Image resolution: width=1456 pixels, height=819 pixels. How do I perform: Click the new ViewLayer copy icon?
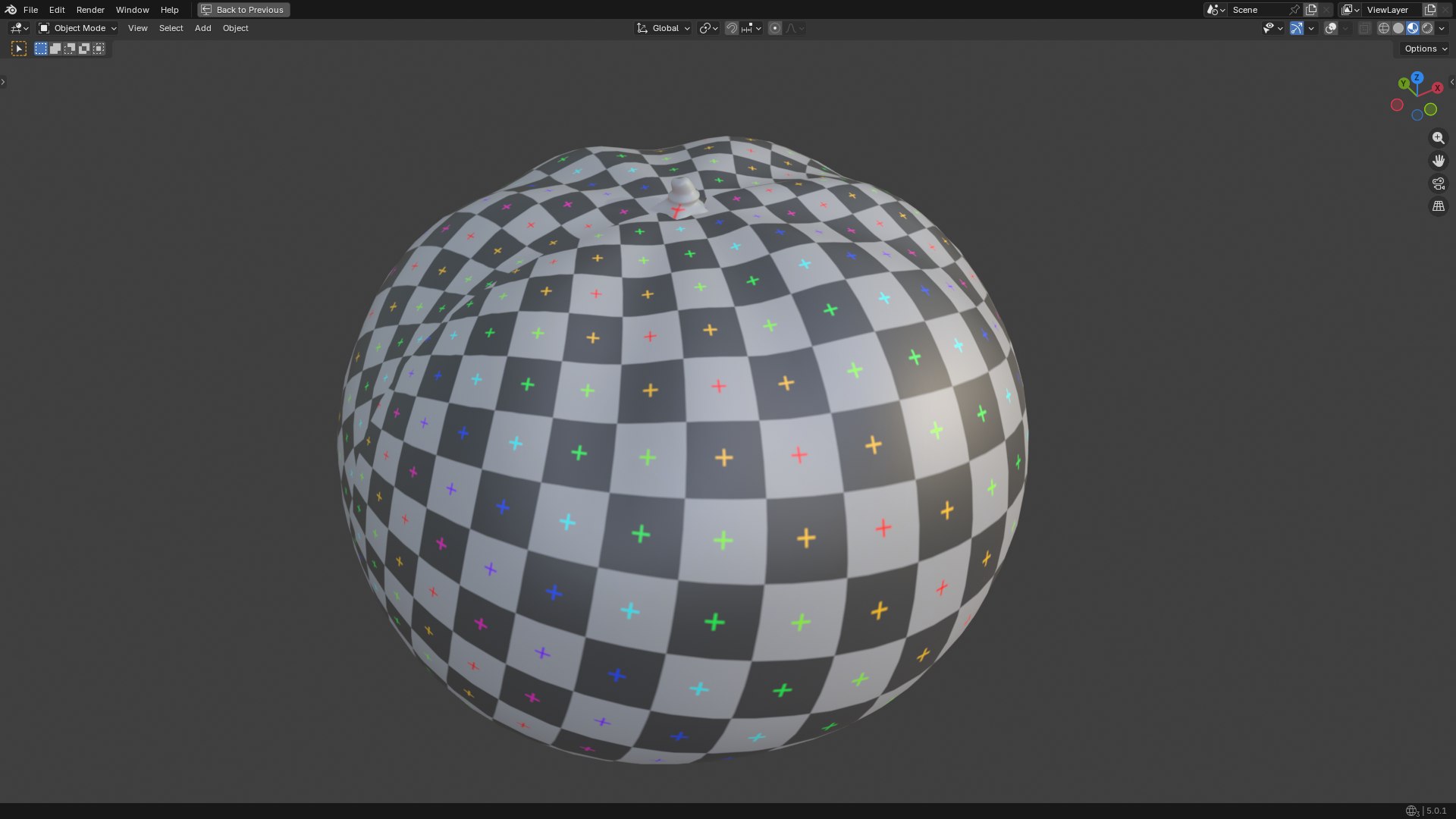point(1430,10)
